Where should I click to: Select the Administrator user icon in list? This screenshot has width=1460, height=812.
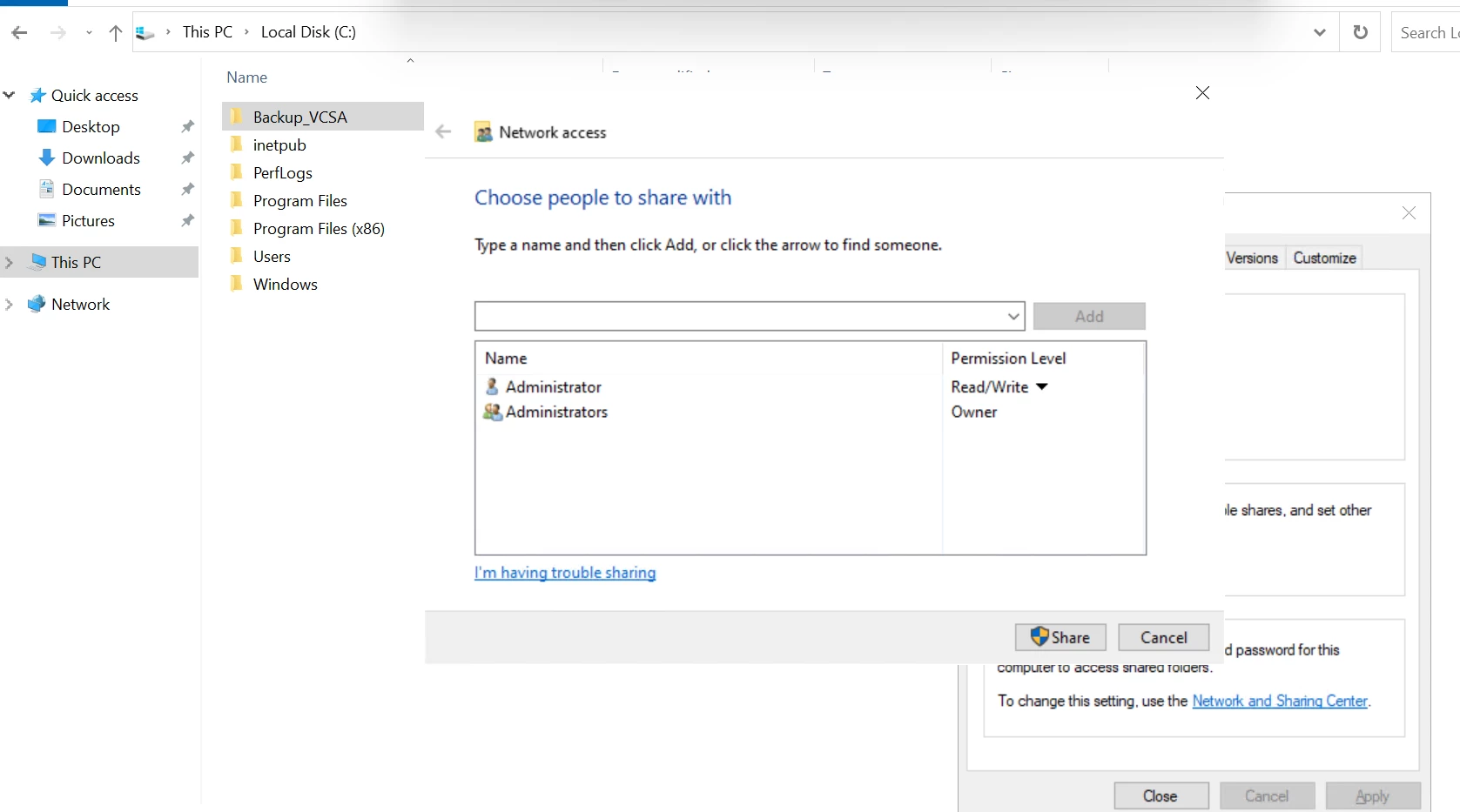point(492,386)
